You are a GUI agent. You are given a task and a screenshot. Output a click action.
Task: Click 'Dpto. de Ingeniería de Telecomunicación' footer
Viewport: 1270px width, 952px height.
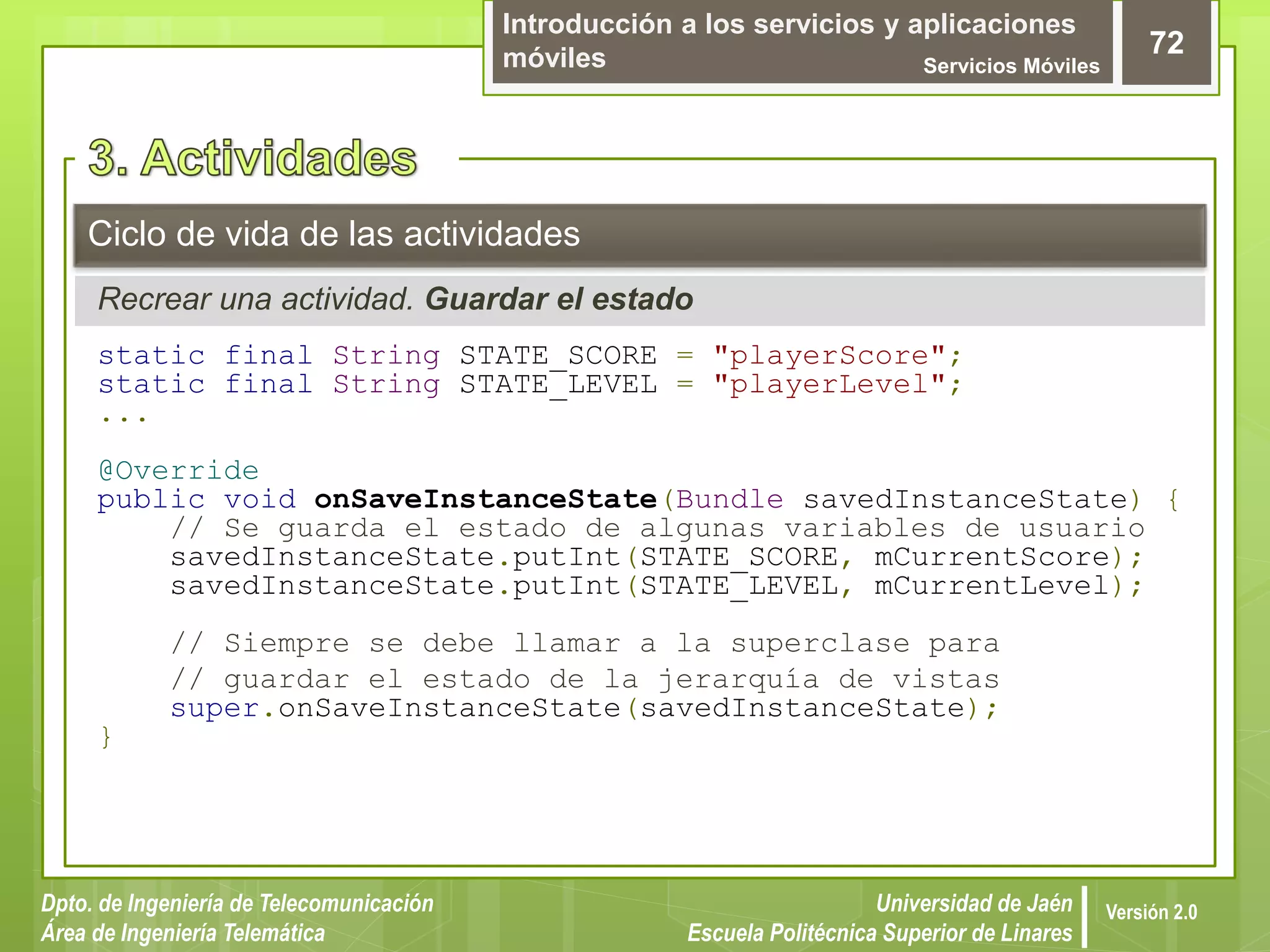click(238, 904)
